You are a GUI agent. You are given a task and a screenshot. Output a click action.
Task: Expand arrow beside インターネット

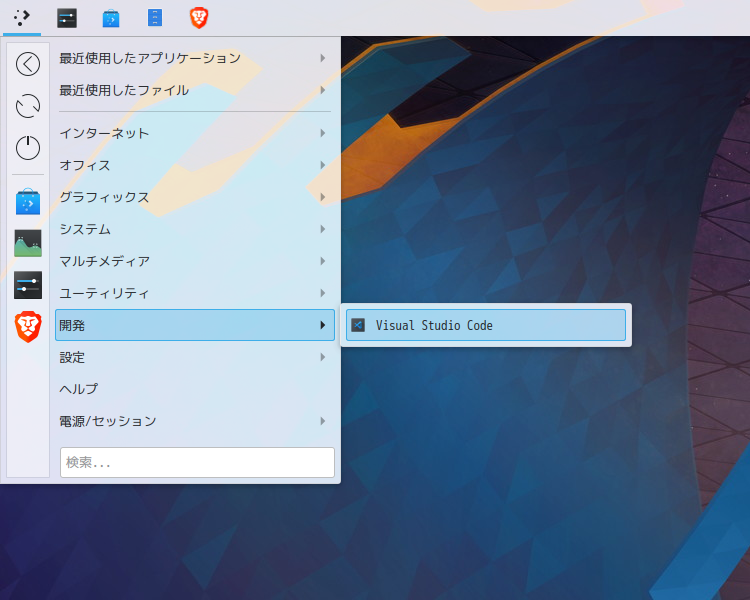click(x=323, y=133)
